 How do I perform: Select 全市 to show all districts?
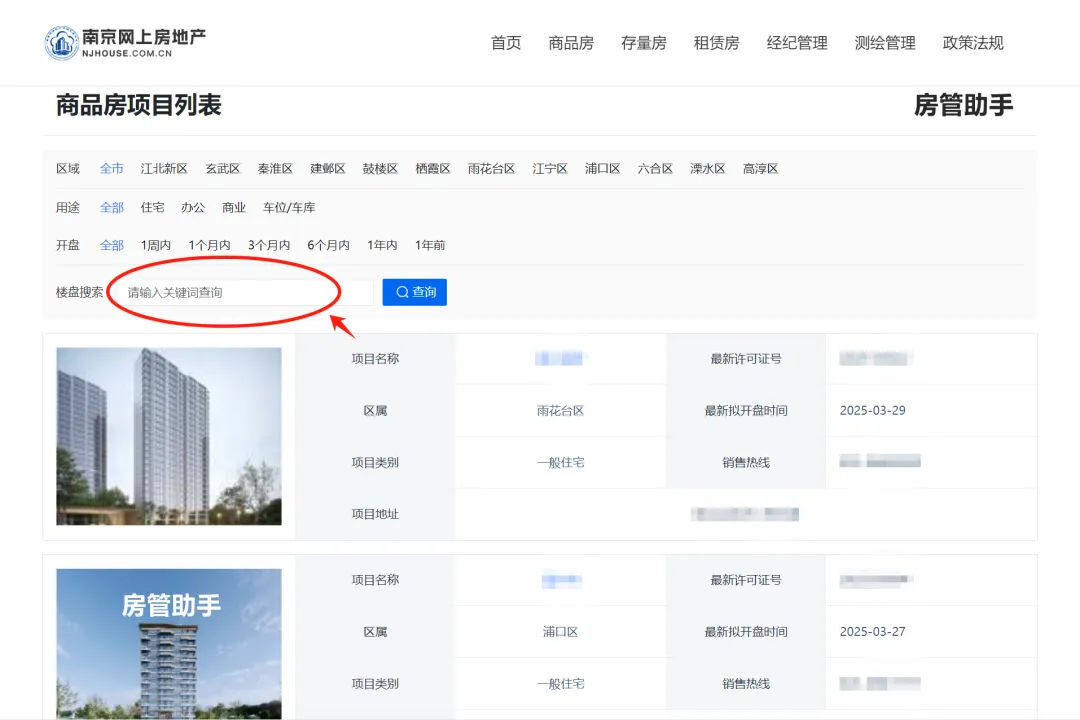point(111,168)
